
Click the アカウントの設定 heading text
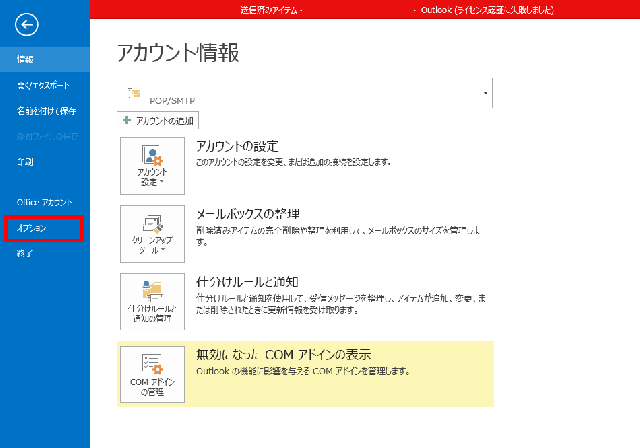pyautogui.click(x=237, y=146)
